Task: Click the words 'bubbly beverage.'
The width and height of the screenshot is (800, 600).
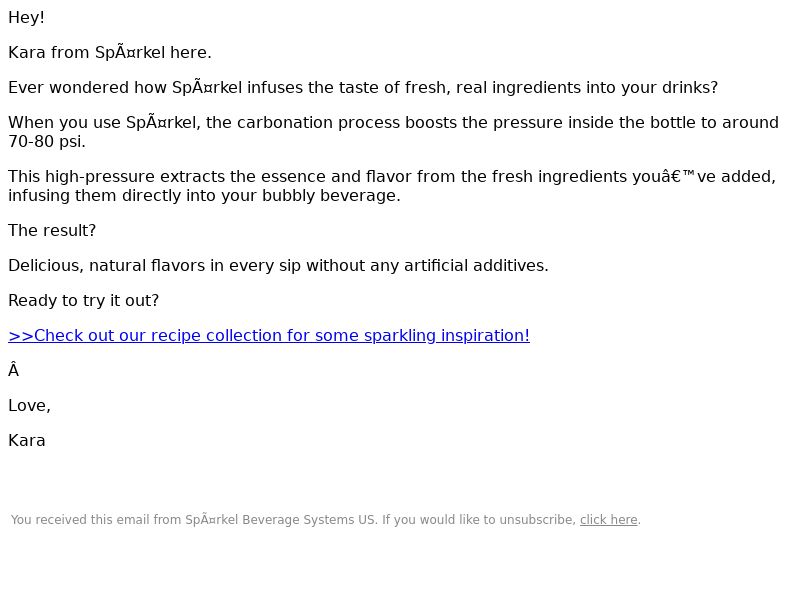Action: pyautogui.click(x=331, y=196)
